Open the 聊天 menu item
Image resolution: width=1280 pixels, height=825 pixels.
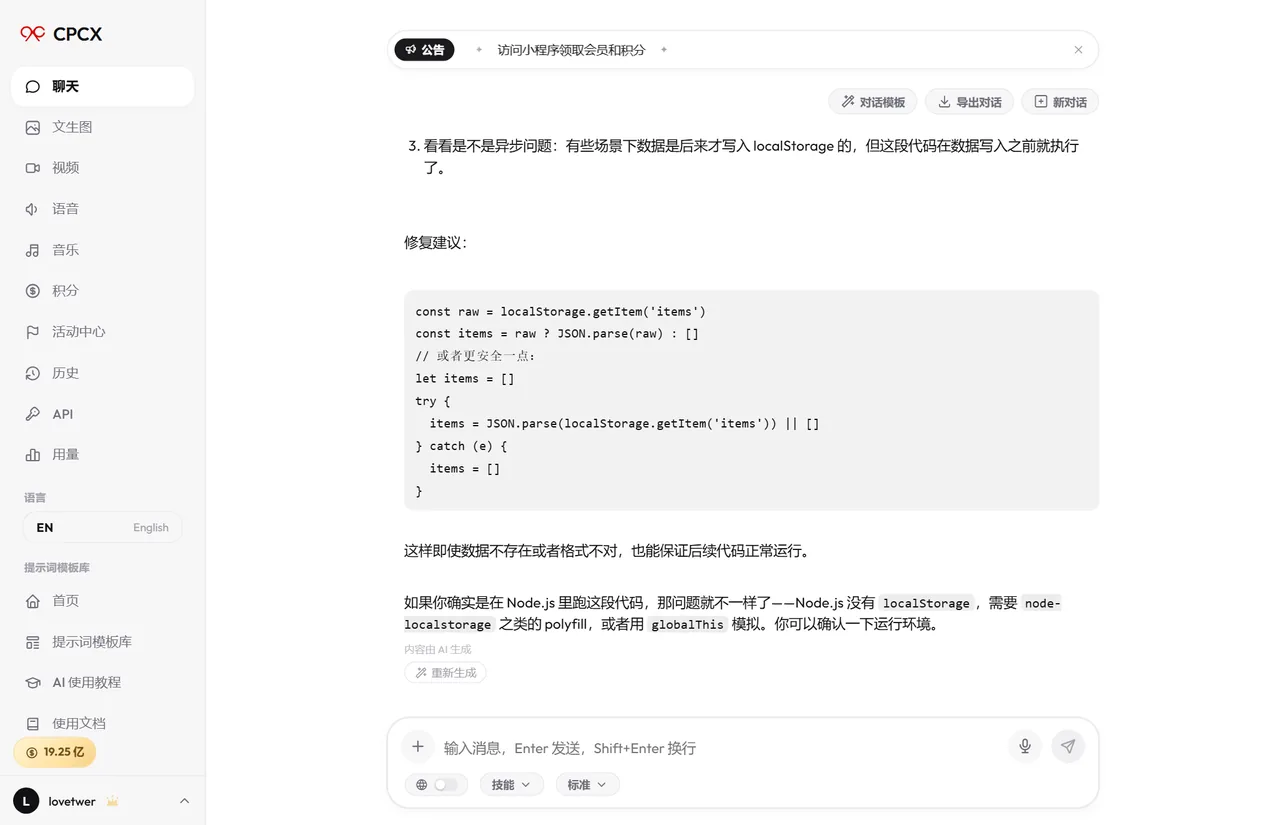click(102, 86)
